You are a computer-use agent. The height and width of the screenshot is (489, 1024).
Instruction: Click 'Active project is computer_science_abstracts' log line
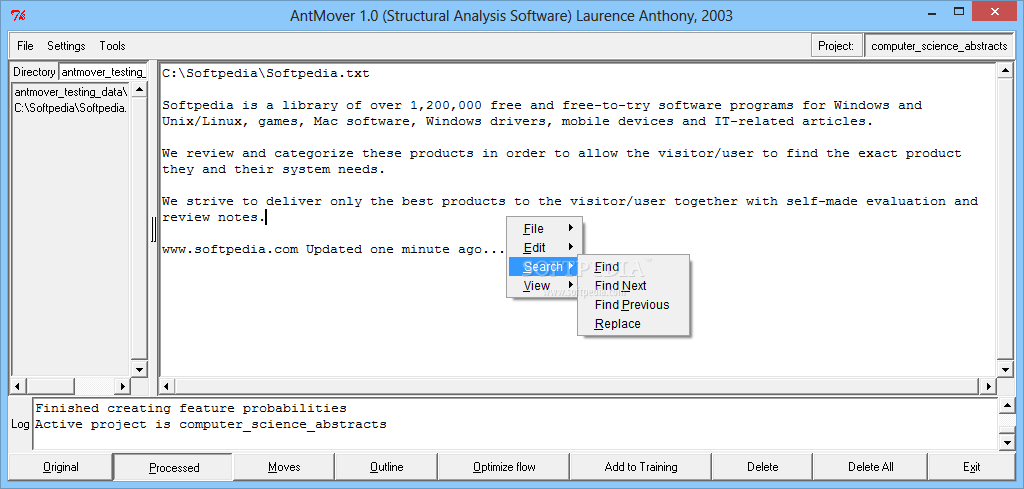coord(210,424)
